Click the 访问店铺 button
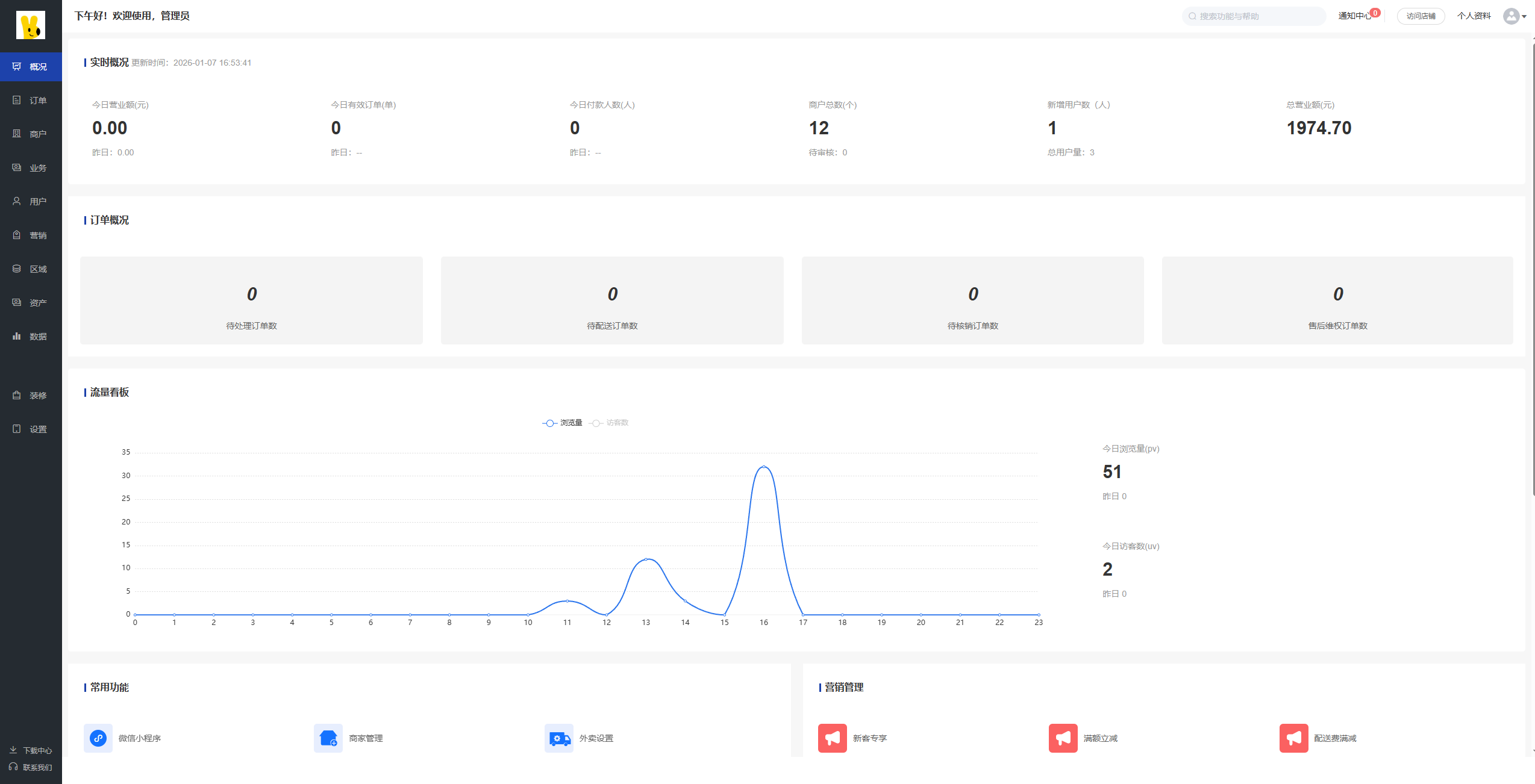 tap(1421, 16)
